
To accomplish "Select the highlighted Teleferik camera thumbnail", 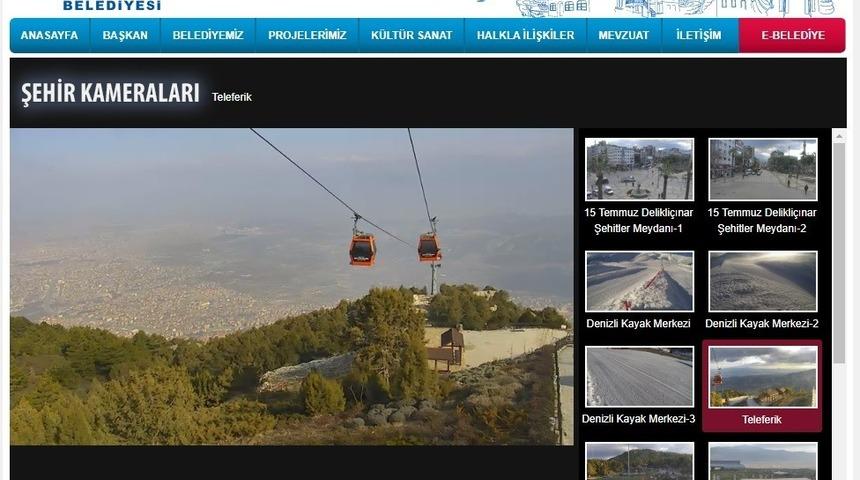I will [762, 377].
